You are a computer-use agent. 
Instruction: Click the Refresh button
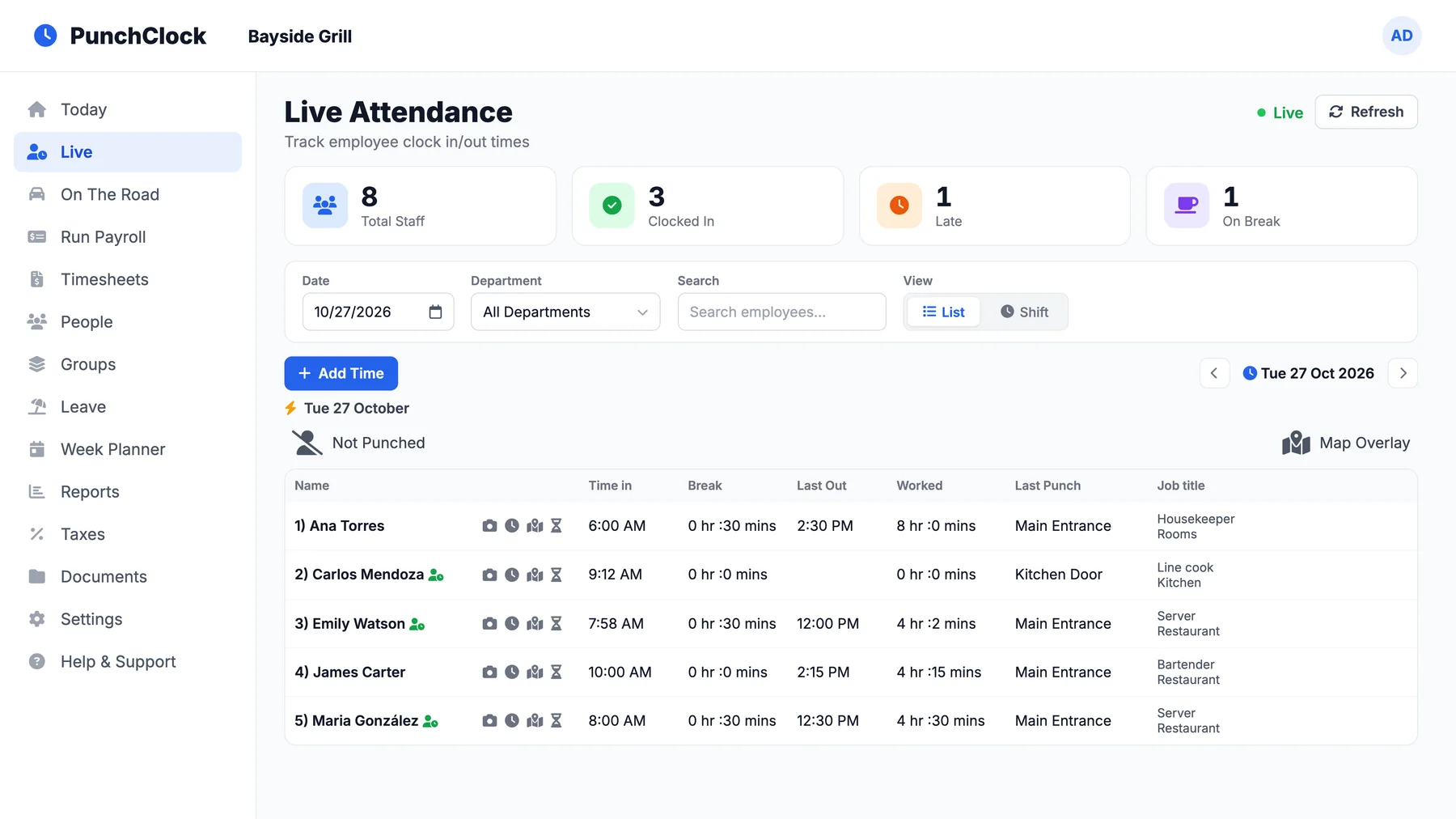click(1366, 112)
